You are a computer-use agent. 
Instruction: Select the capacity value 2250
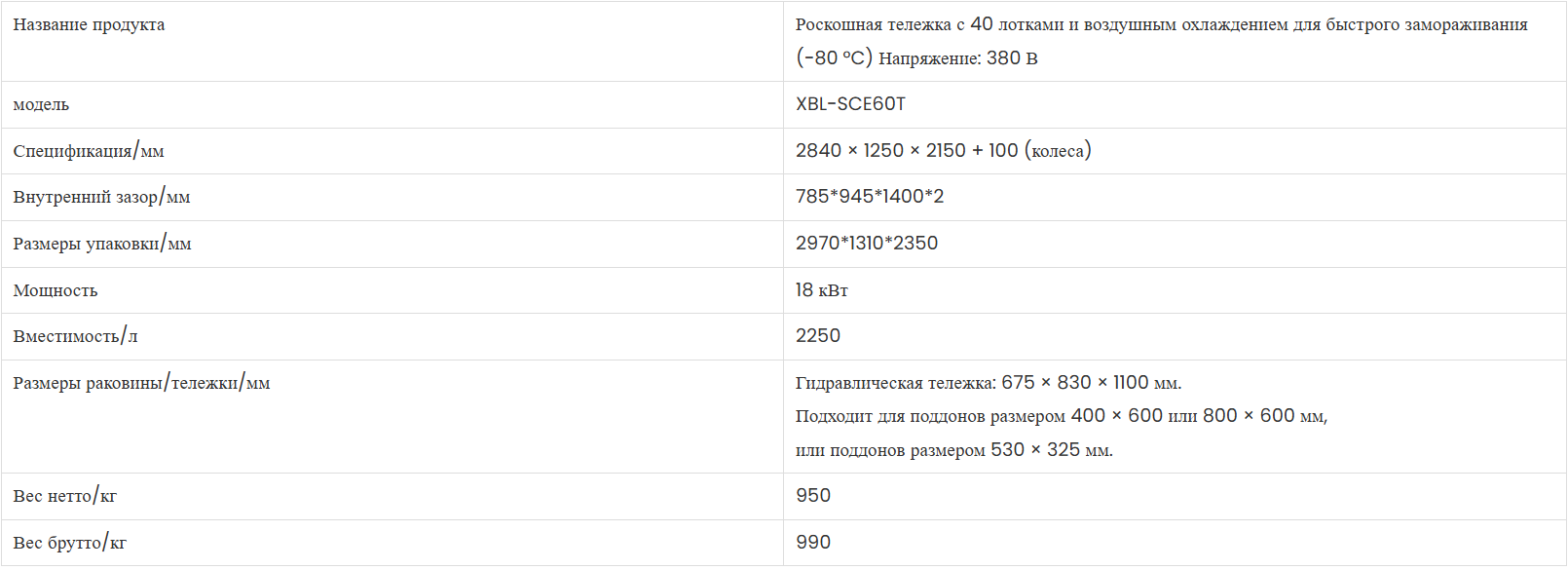tap(818, 335)
